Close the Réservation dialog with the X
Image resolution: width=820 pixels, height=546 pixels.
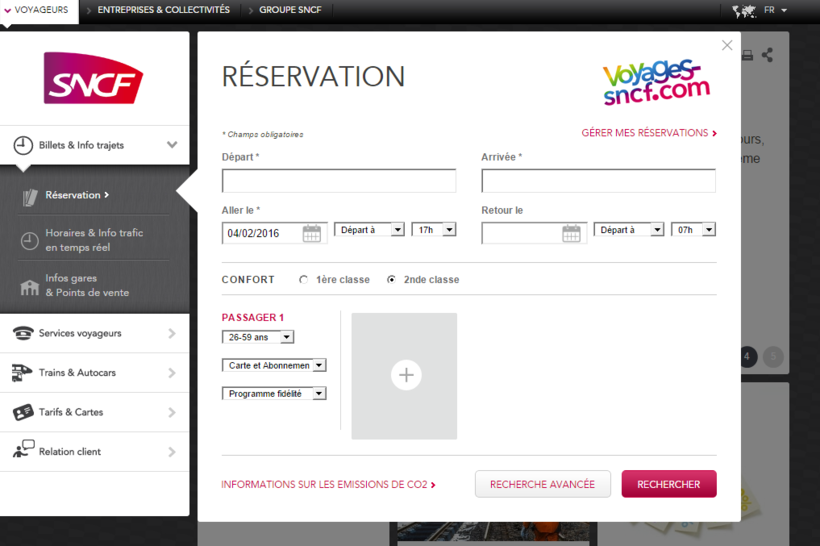[x=727, y=45]
